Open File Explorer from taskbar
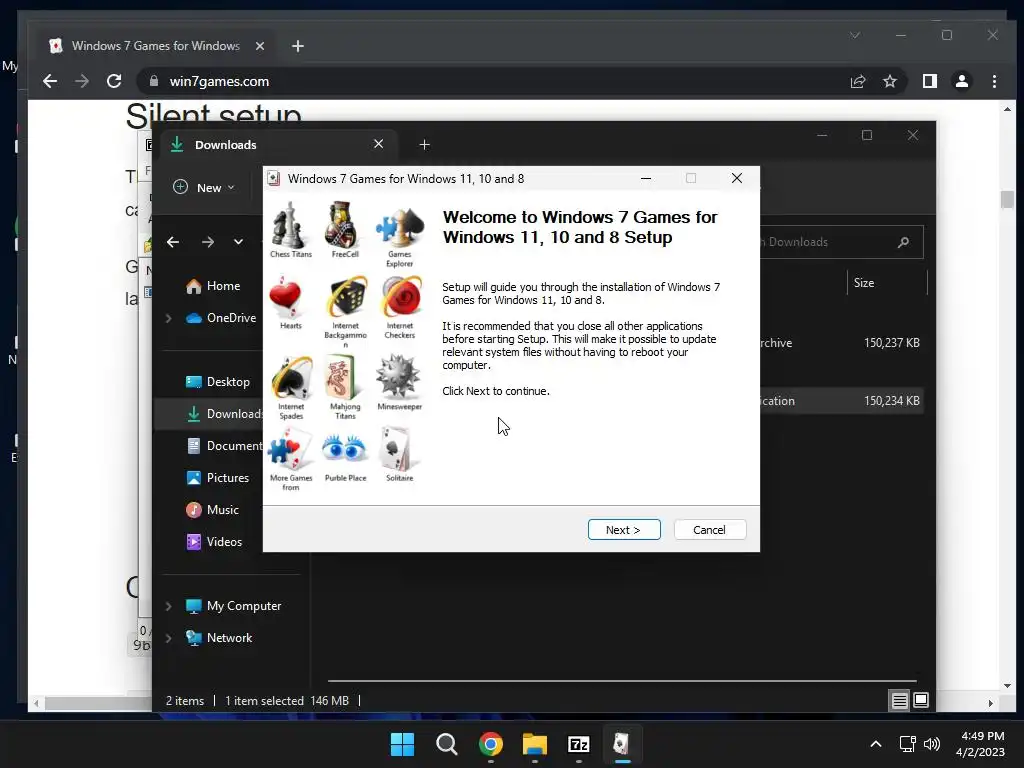This screenshot has height=768, width=1024. click(x=535, y=744)
